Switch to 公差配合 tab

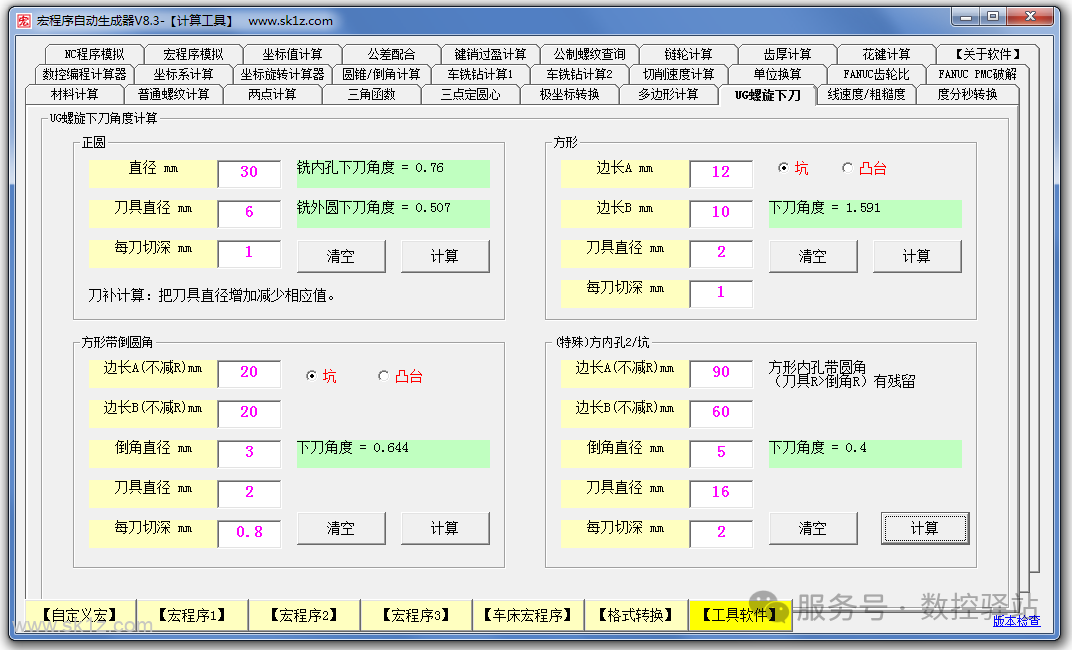pyautogui.click(x=391, y=54)
